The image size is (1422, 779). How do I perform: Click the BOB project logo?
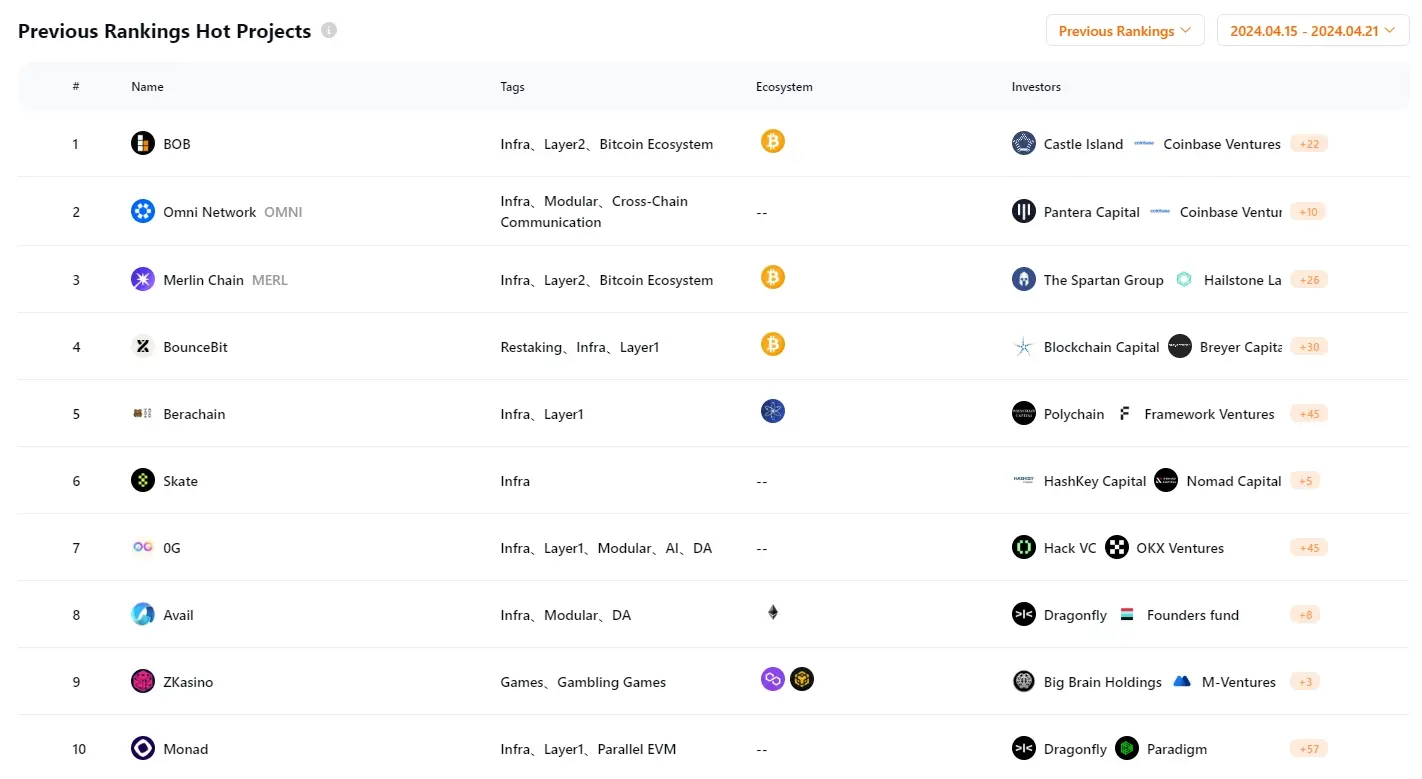[142, 143]
